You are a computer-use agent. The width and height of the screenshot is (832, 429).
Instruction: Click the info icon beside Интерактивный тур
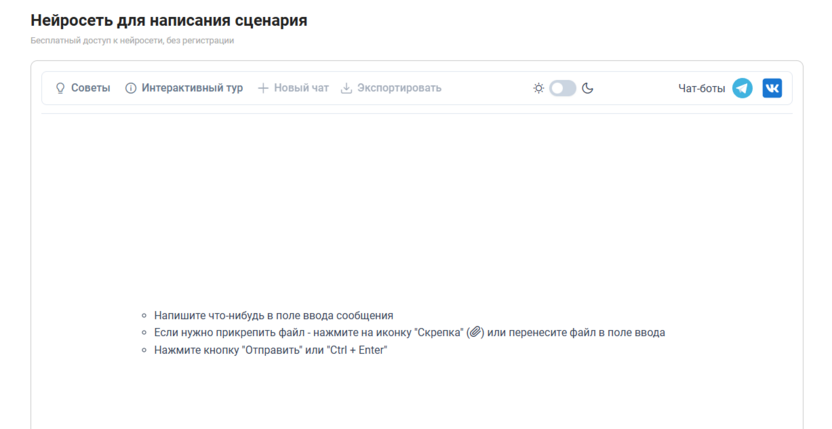click(x=131, y=88)
